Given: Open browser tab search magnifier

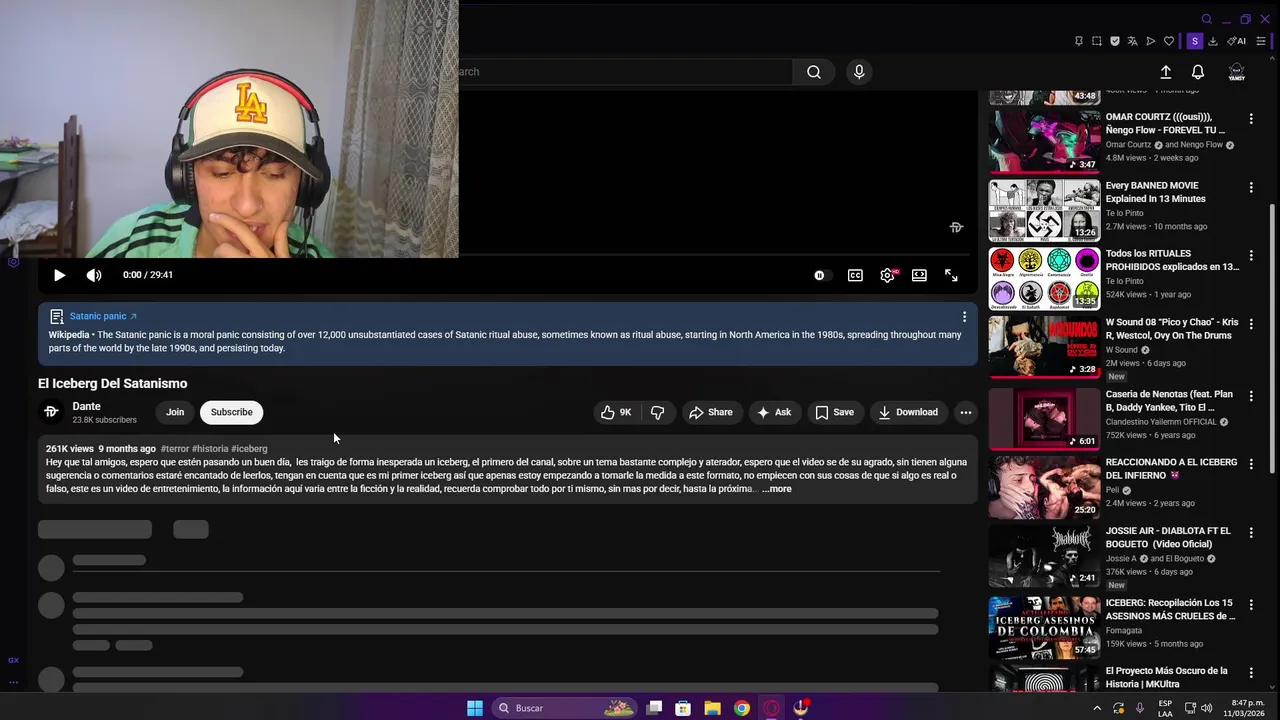Looking at the screenshot, I should (1207, 19).
